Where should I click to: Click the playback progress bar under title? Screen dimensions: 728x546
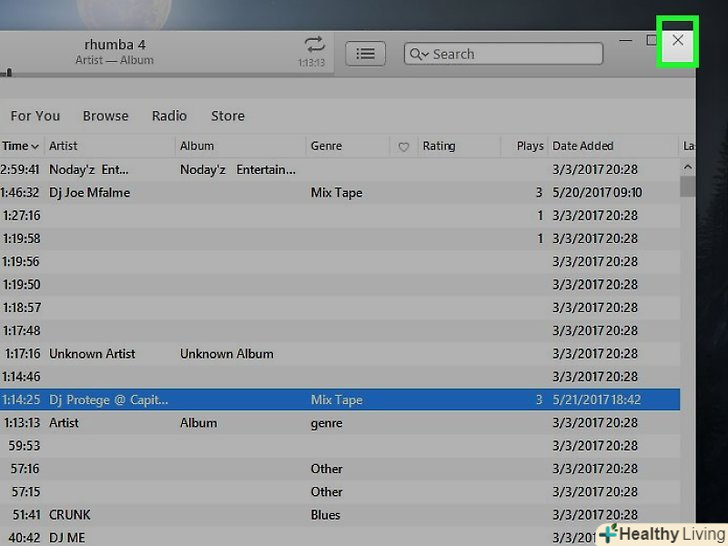click(150, 73)
